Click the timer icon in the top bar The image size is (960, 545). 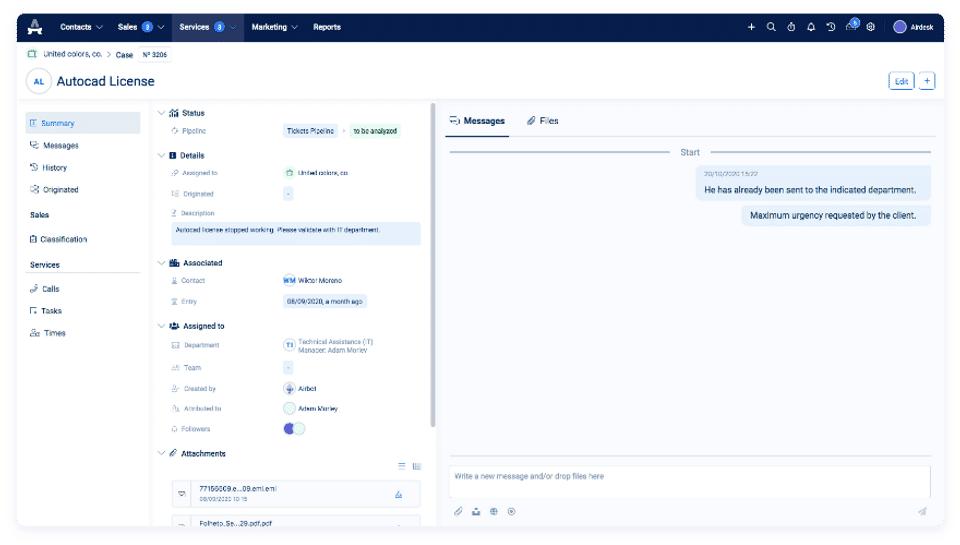click(x=791, y=27)
